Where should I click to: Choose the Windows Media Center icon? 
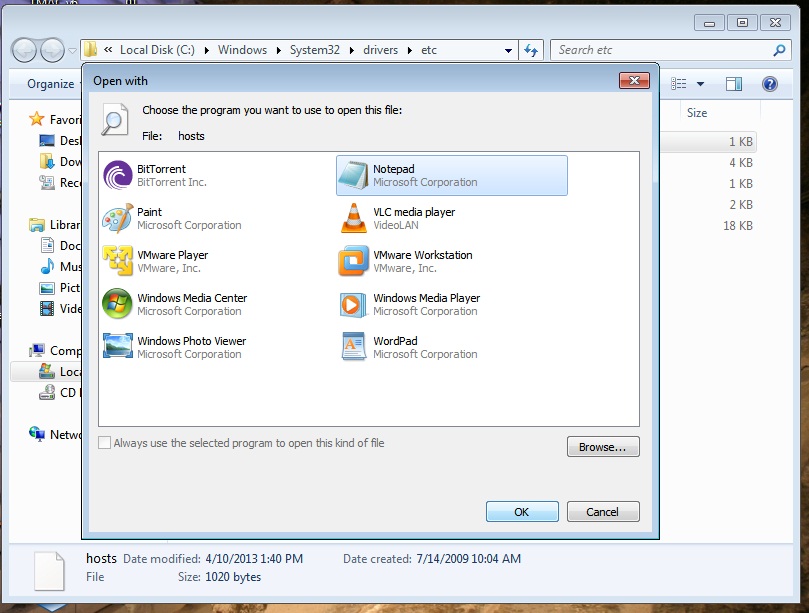coord(118,304)
